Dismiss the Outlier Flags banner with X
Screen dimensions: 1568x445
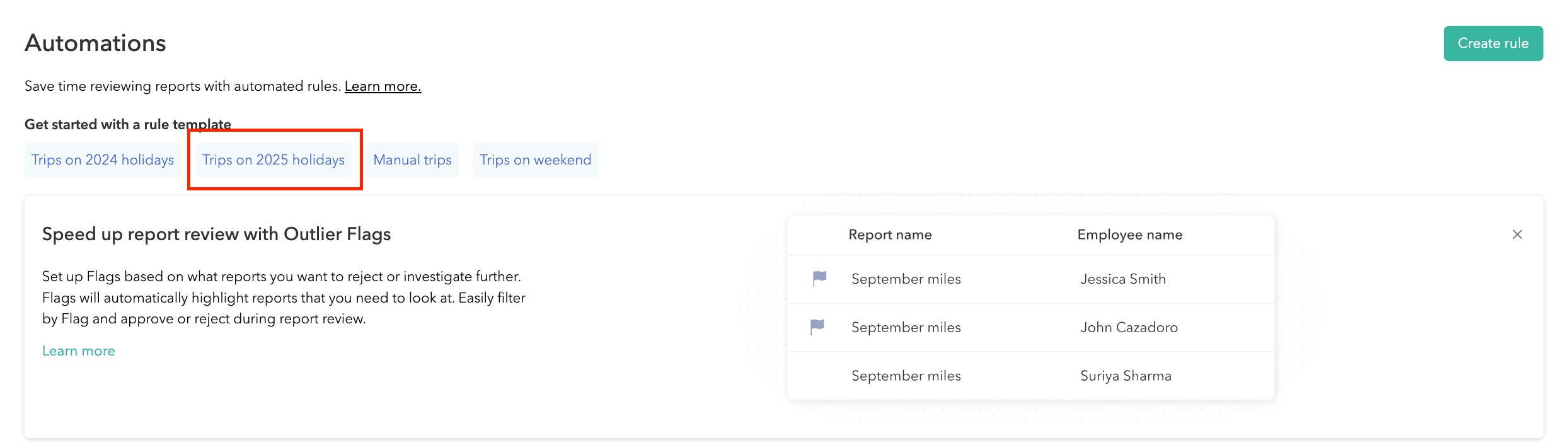1517,234
